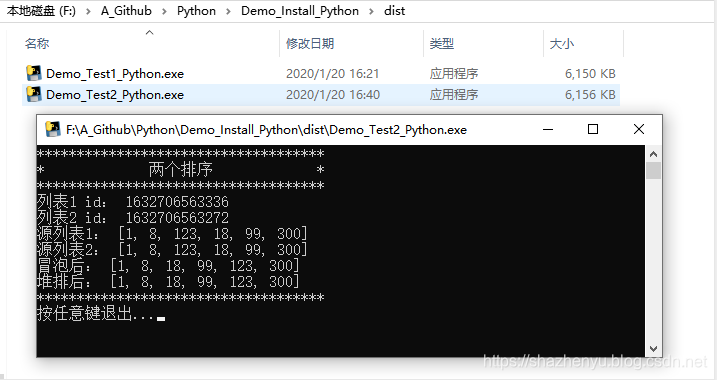Click line 列表2 id: 1632706563272
The width and height of the screenshot is (717, 380).
pyautogui.click(x=133, y=218)
